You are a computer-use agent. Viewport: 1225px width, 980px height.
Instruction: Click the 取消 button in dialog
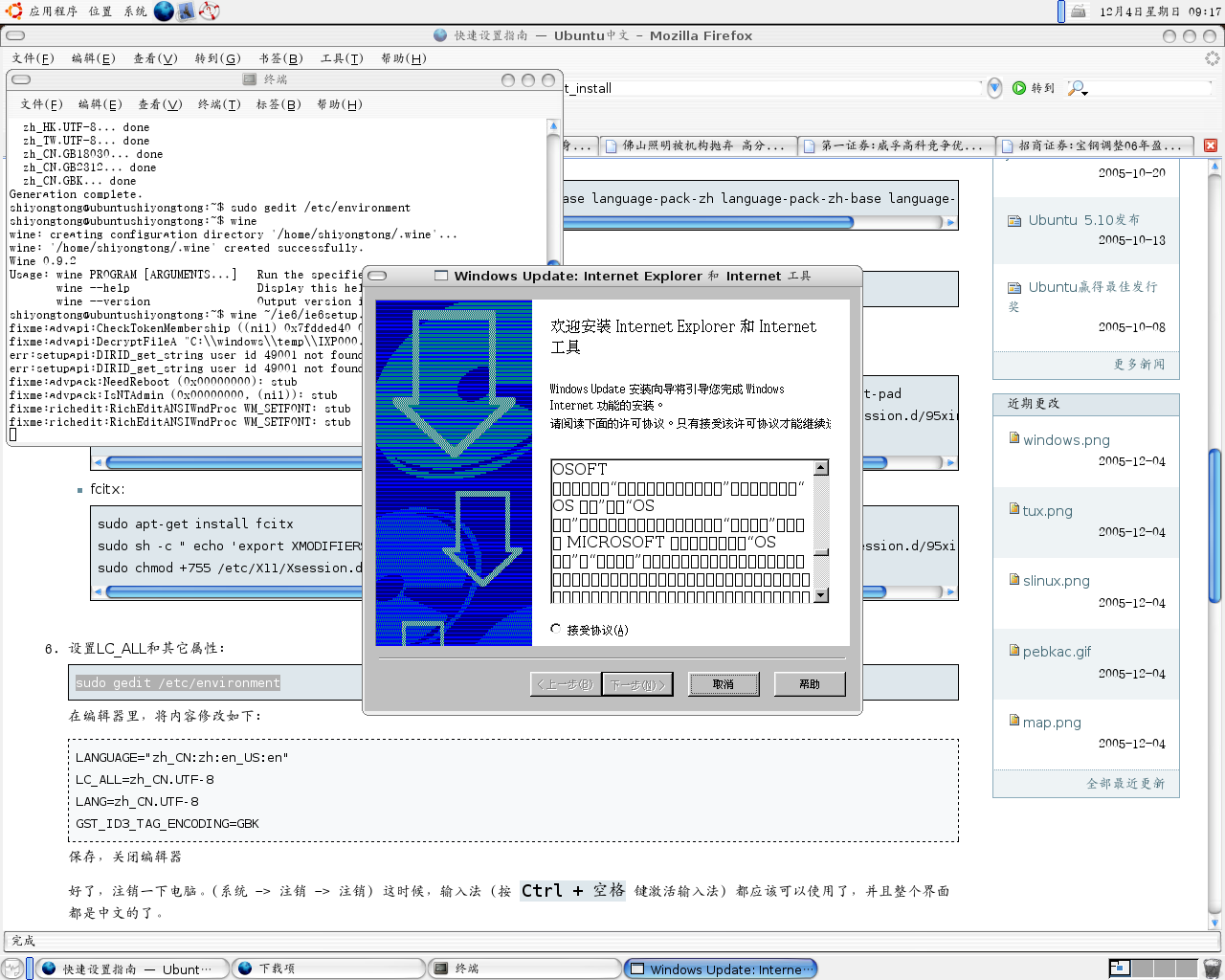coord(724,684)
